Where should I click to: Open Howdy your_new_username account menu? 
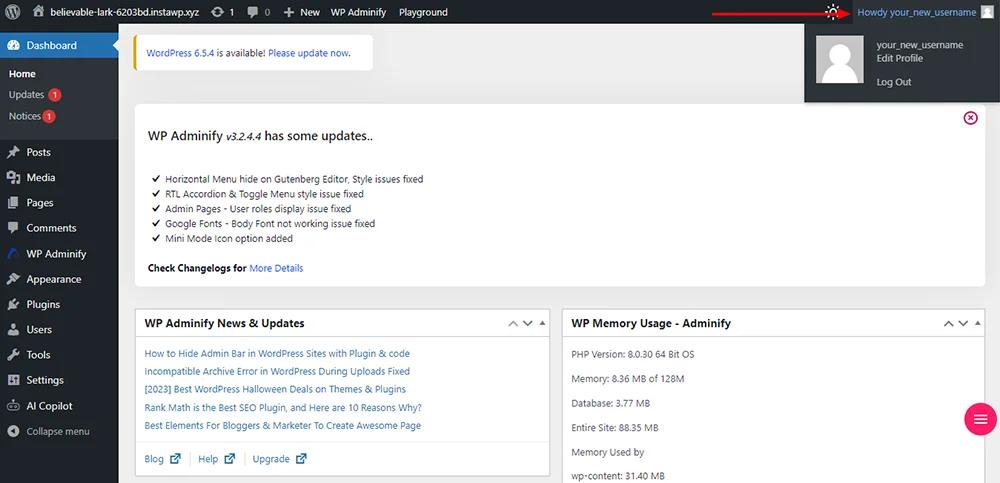(x=925, y=12)
